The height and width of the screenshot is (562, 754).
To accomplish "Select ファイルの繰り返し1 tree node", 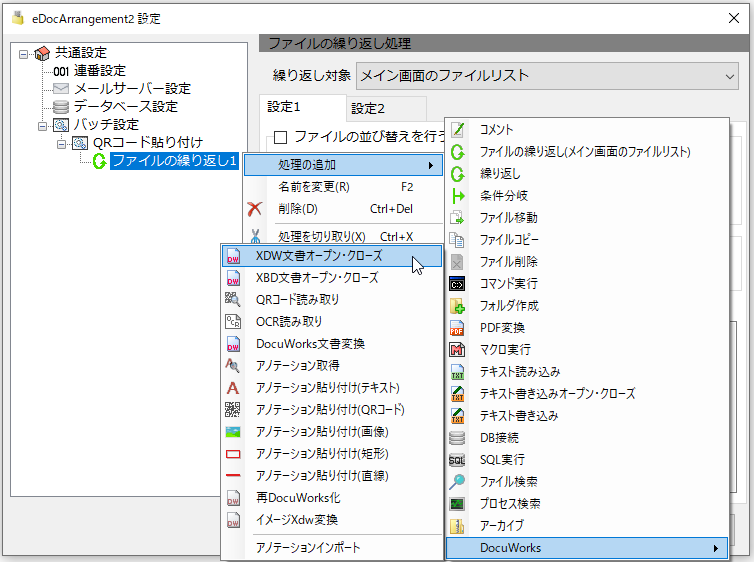I will coord(174,161).
